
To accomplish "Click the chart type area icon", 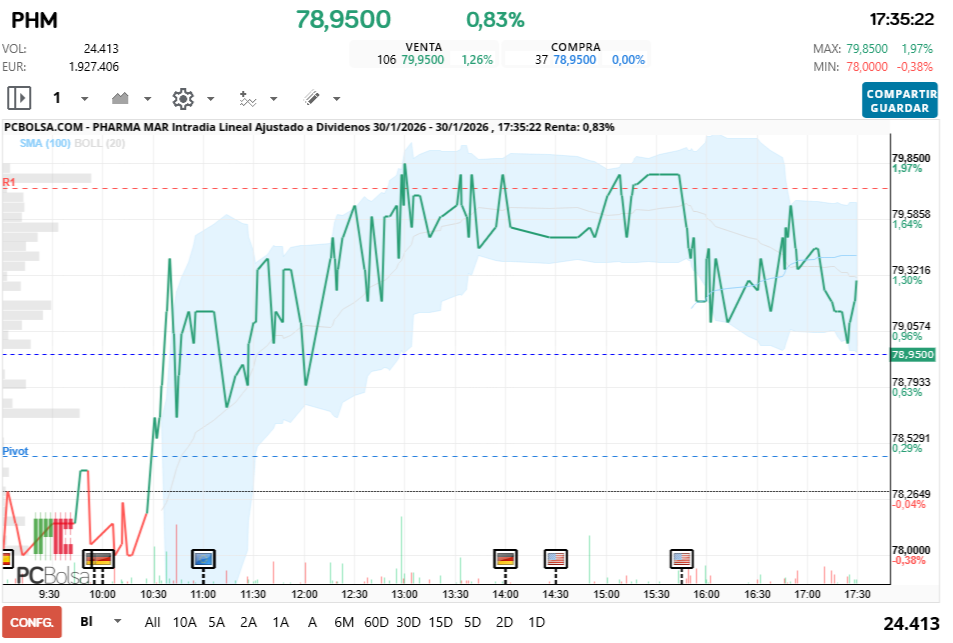I will (121, 98).
